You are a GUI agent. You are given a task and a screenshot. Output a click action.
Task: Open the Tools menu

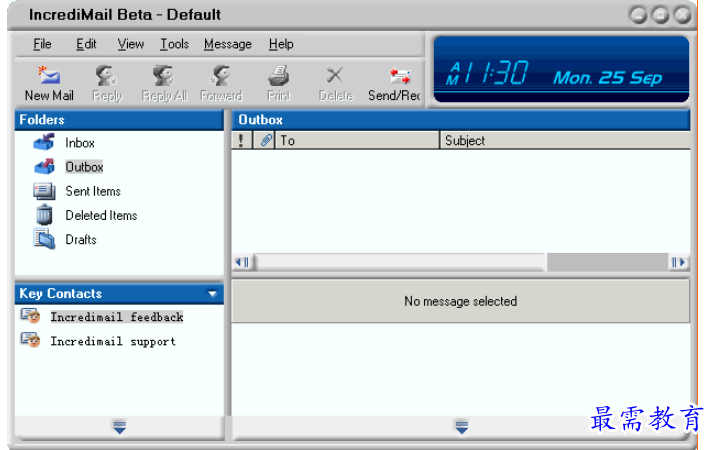[174, 44]
